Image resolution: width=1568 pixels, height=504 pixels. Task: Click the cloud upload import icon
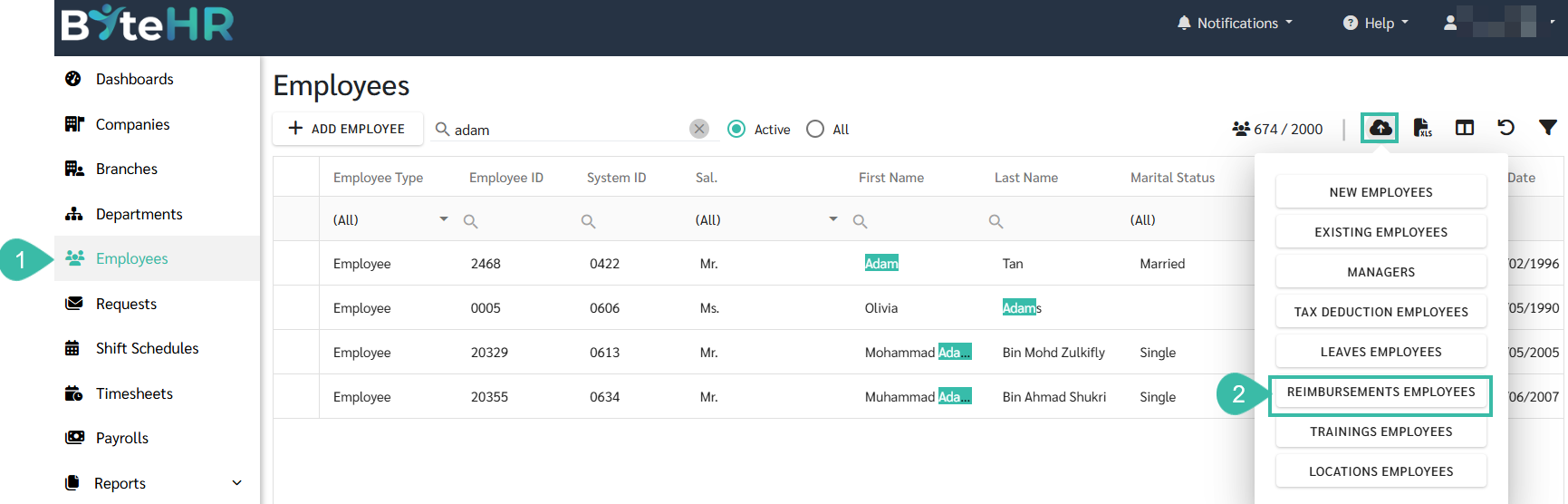[1380, 128]
